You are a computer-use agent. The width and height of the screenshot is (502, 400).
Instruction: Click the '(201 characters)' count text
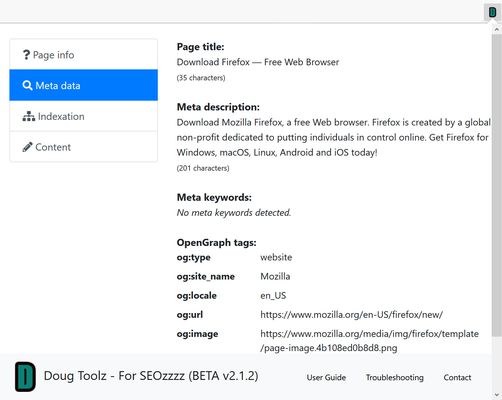[203, 168]
